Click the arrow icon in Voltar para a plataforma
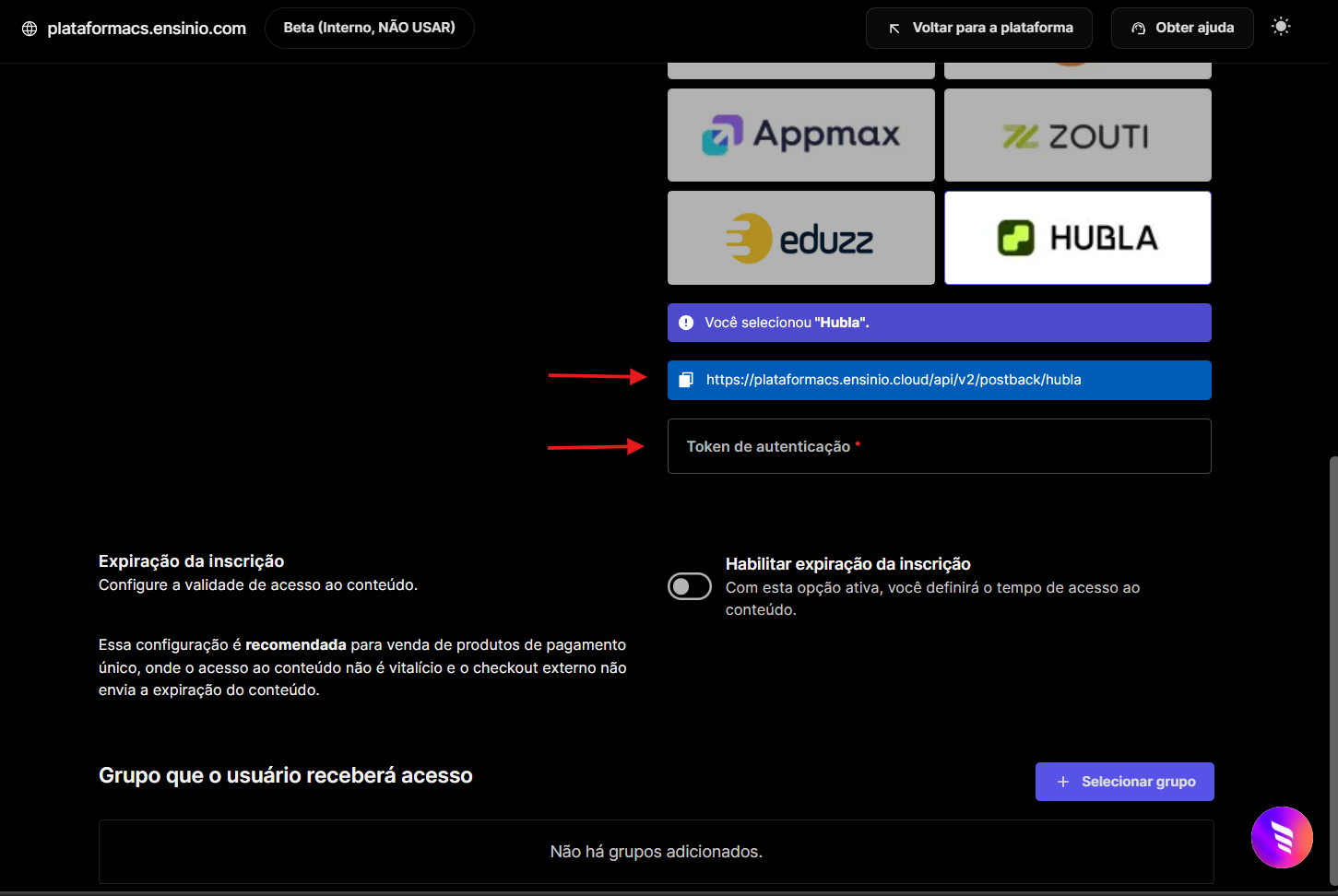This screenshot has width=1338, height=896. [x=894, y=29]
